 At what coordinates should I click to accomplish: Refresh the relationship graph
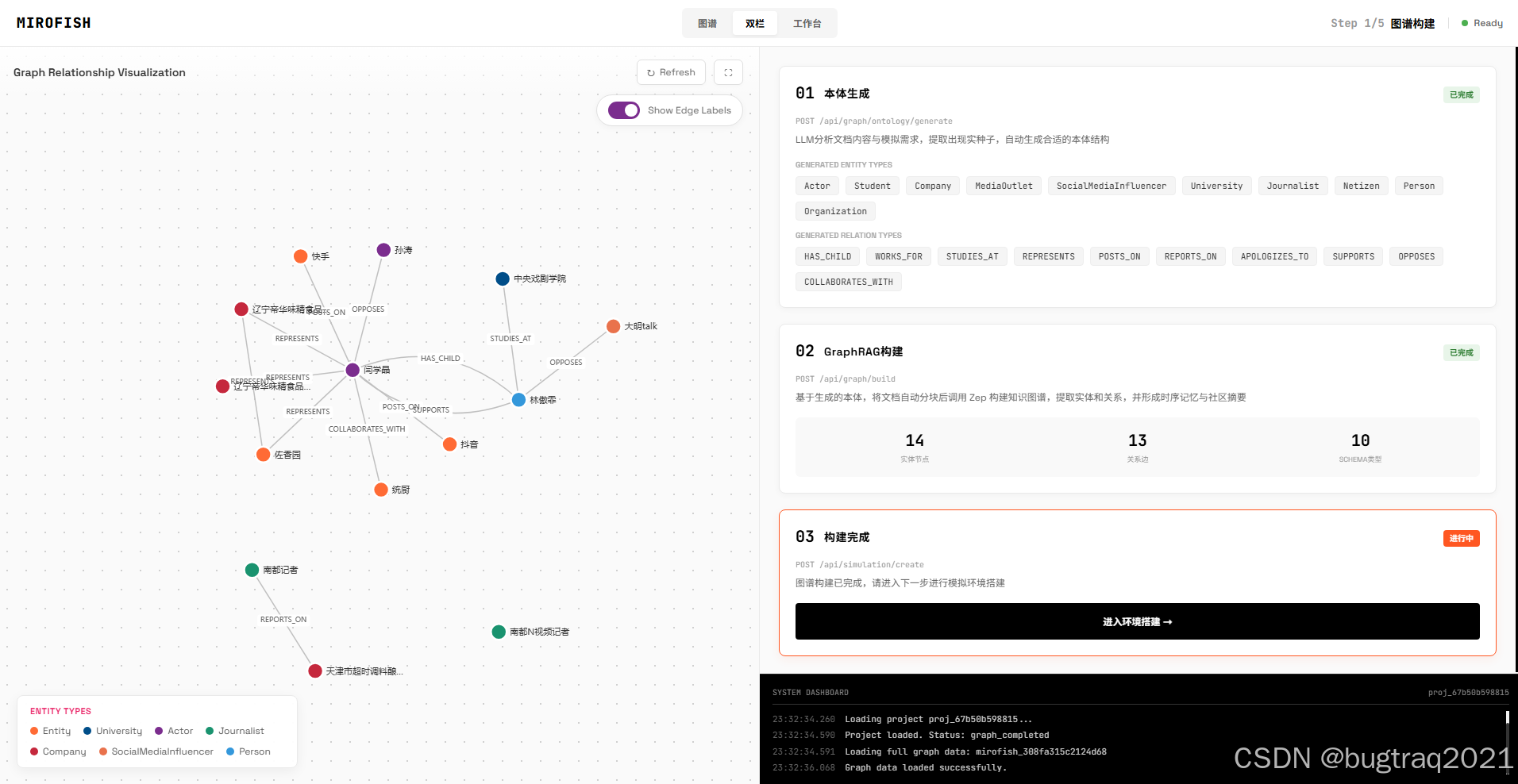click(671, 72)
